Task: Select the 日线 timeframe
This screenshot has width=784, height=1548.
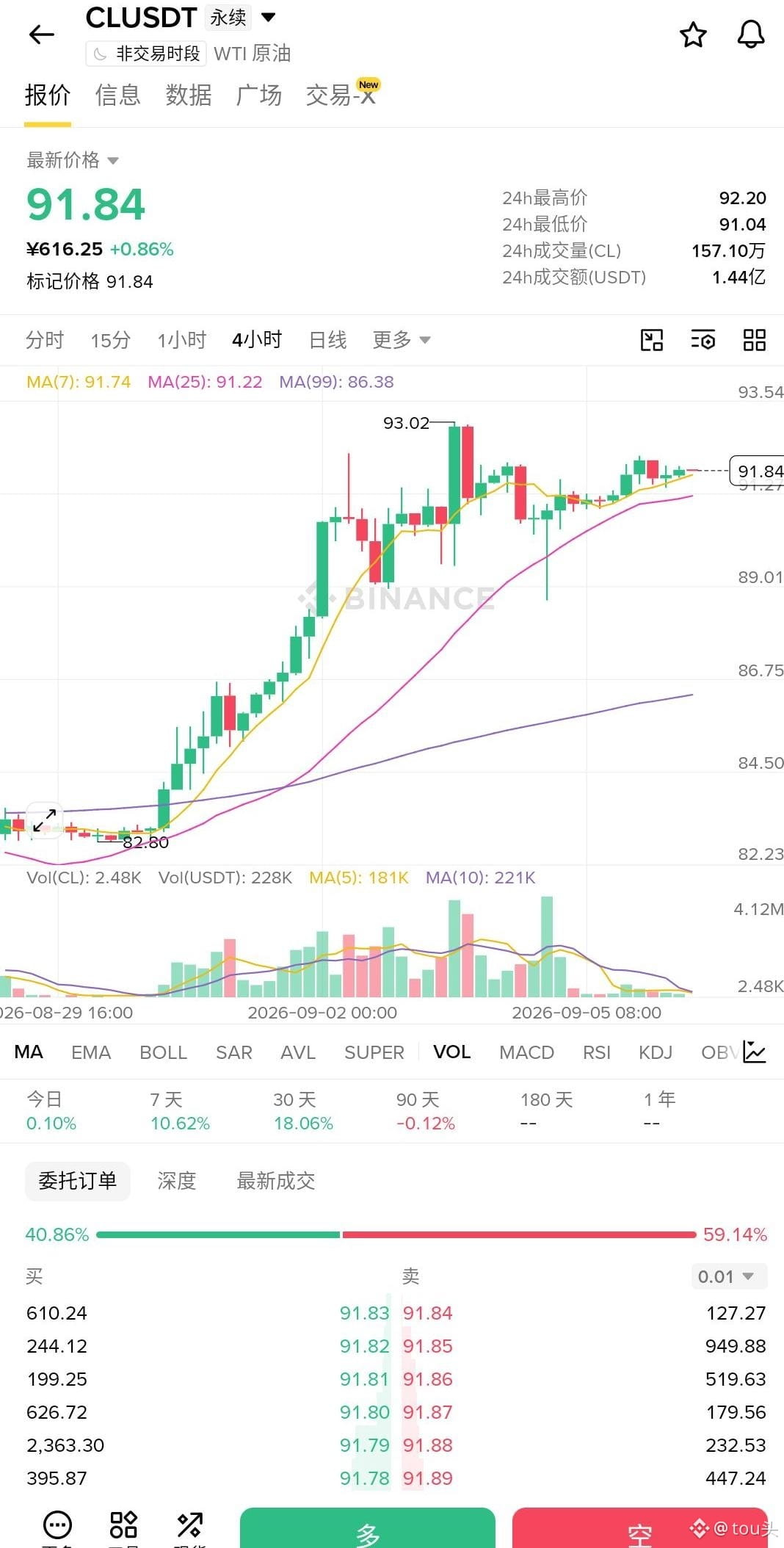Action: [327, 340]
